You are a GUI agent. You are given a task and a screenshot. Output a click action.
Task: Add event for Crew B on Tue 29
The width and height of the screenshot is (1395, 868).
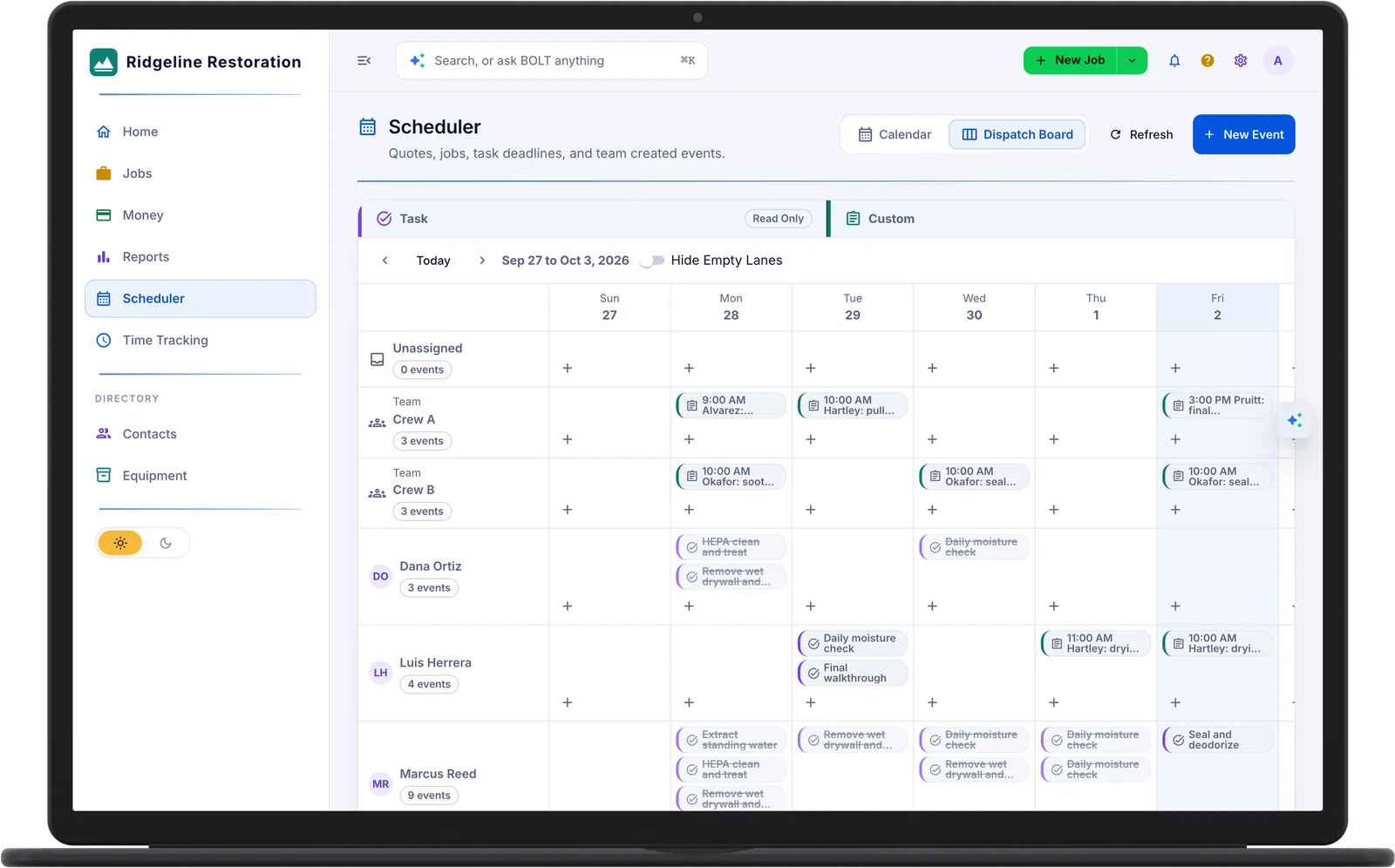[x=811, y=510]
